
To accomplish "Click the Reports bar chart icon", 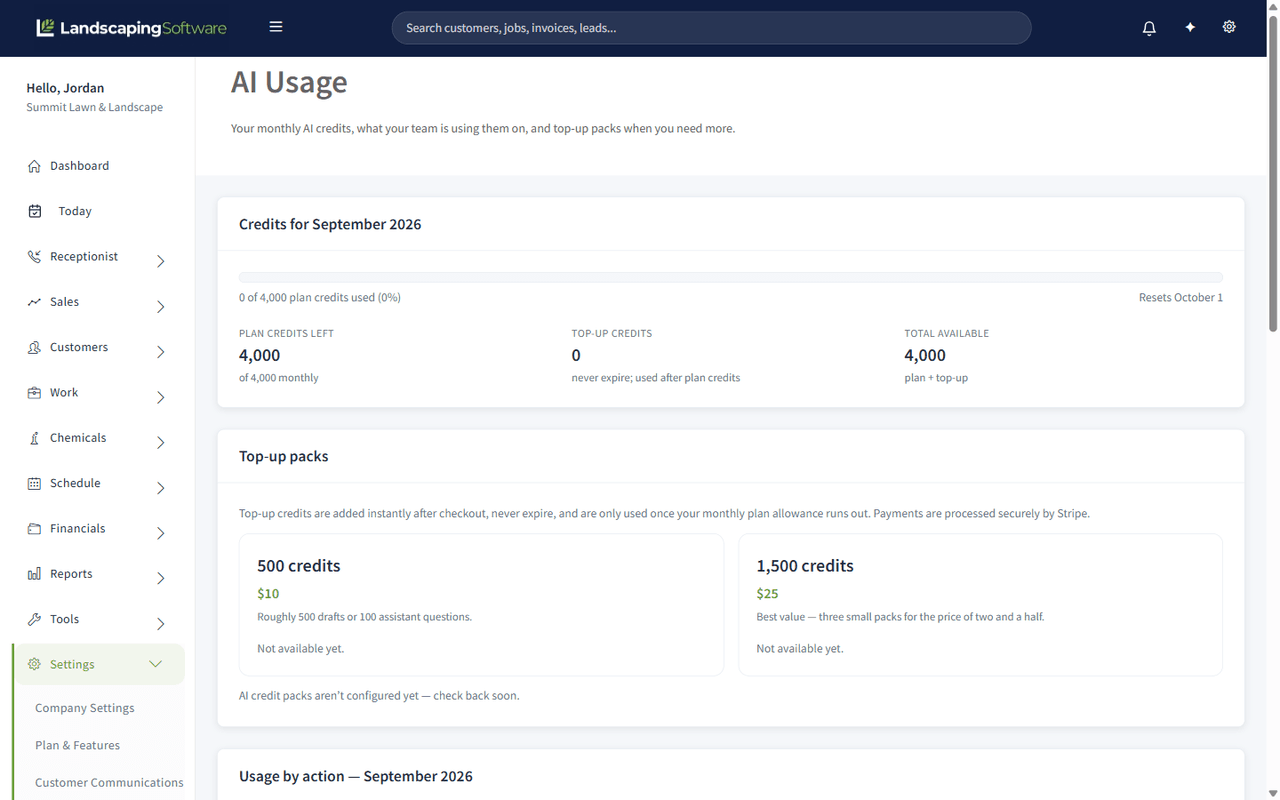I will click(x=34, y=574).
